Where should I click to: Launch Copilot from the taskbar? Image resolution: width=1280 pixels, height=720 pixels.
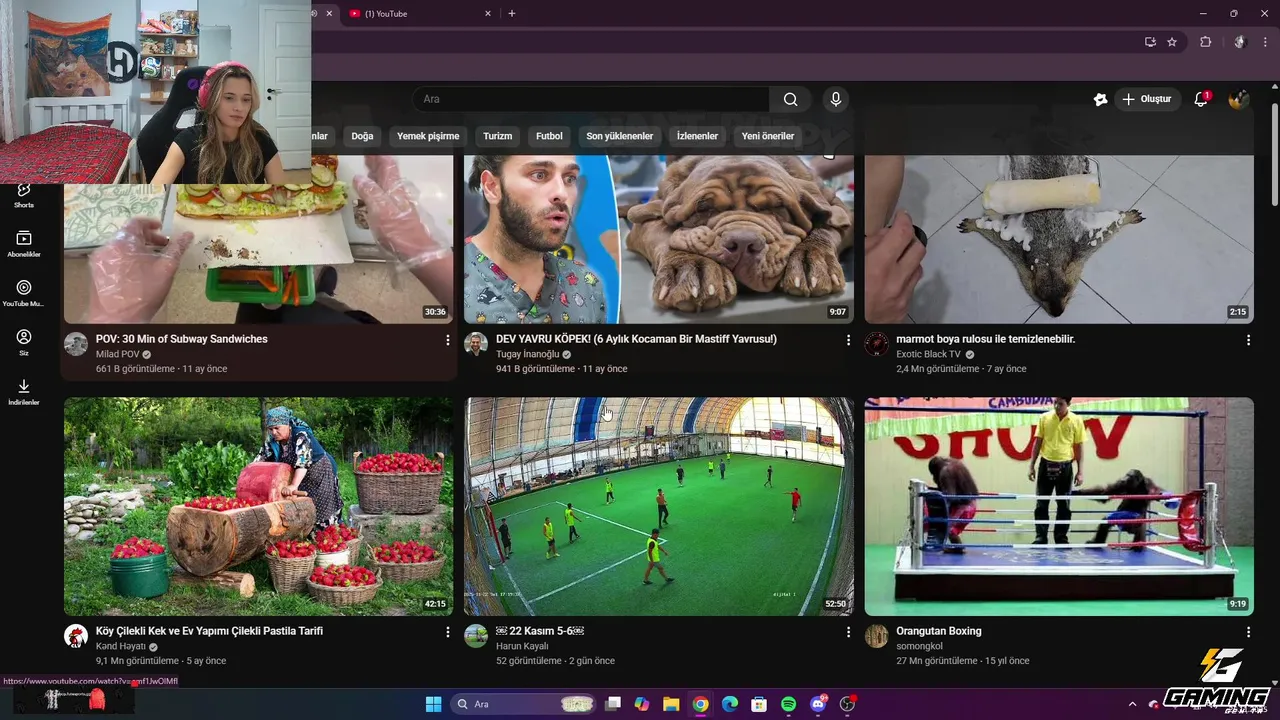point(642,704)
